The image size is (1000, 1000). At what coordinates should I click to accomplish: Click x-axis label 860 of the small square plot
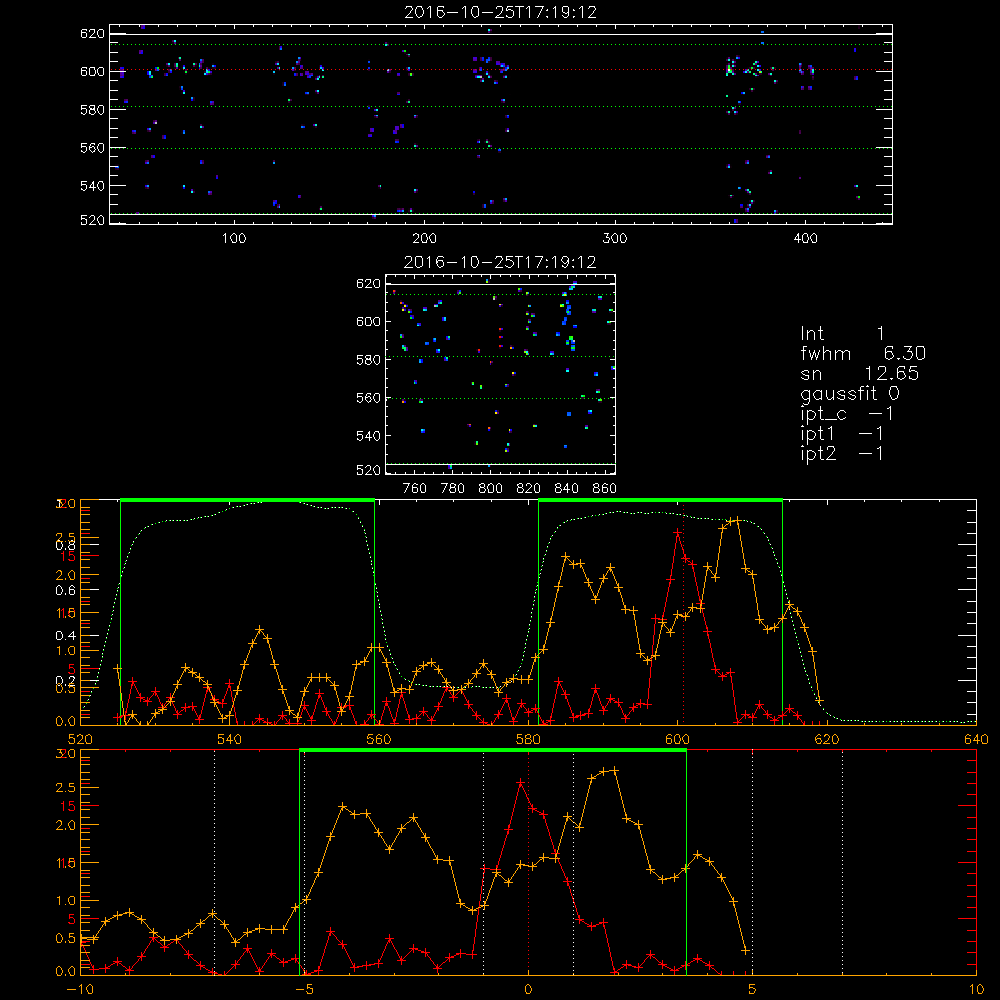[605, 489]
